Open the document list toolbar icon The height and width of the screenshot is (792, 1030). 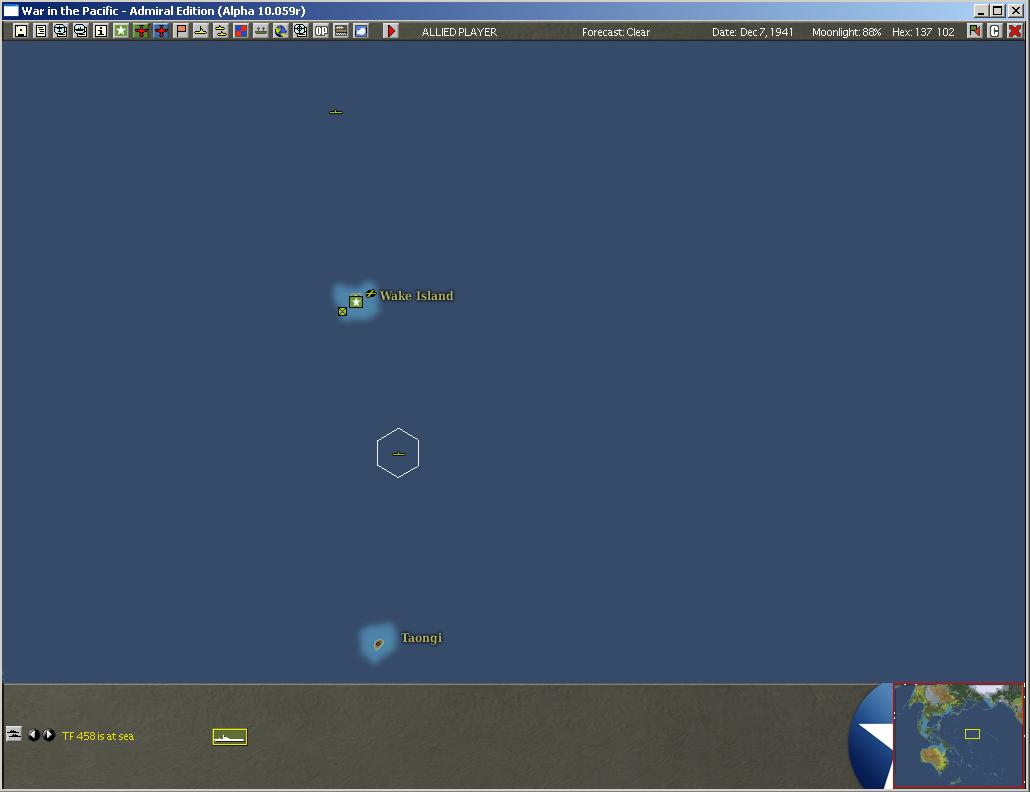41,31
